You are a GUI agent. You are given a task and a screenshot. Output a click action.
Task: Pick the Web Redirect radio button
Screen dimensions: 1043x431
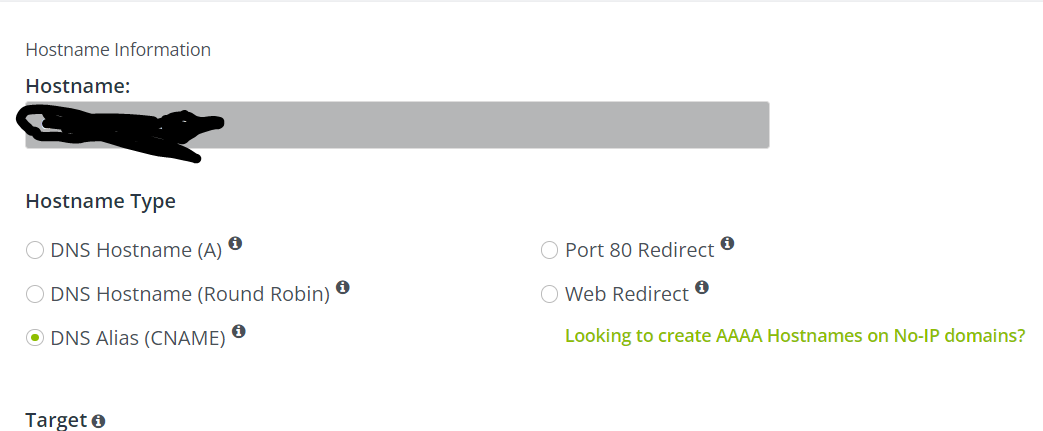click(x=549, y=294)
